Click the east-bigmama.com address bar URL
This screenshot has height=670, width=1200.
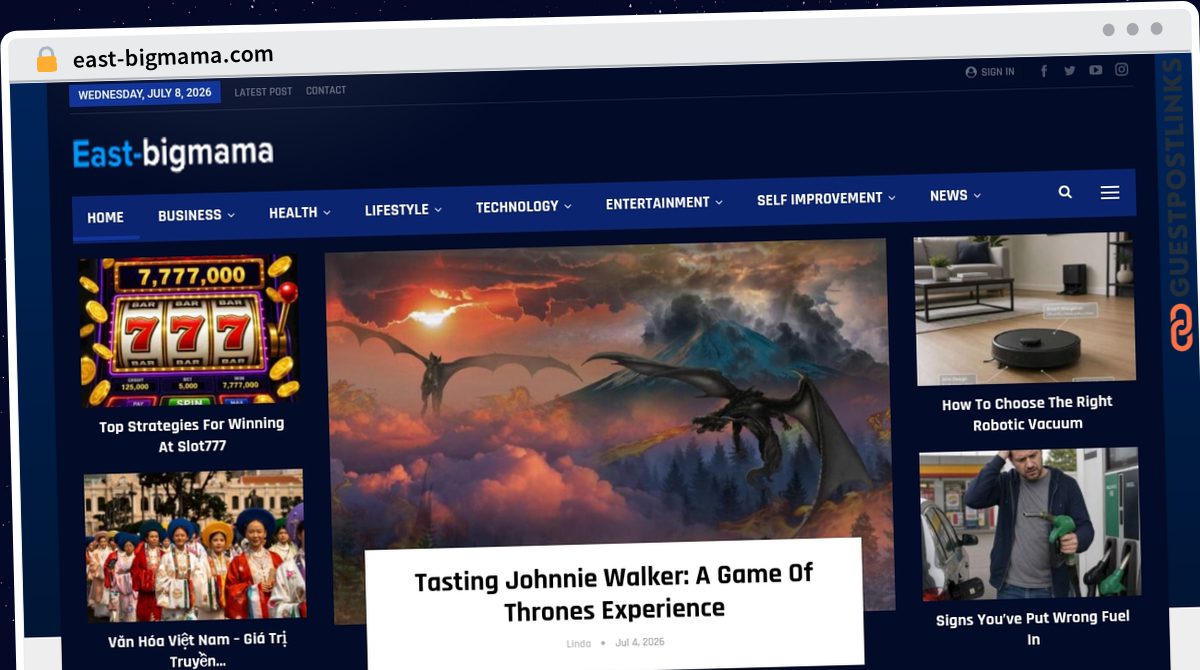(x=173, y=57)
